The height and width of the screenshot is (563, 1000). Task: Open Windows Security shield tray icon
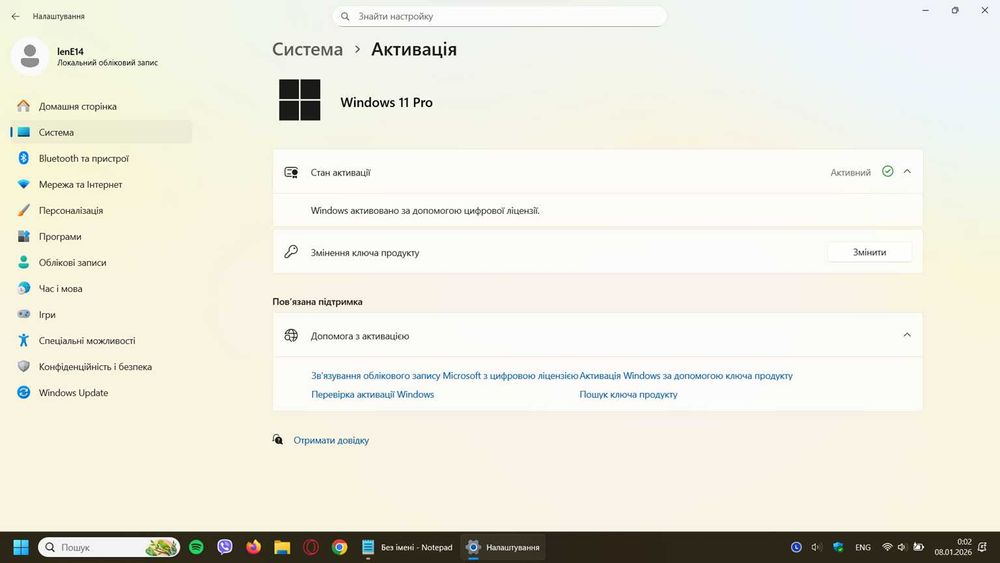[838, 547]
